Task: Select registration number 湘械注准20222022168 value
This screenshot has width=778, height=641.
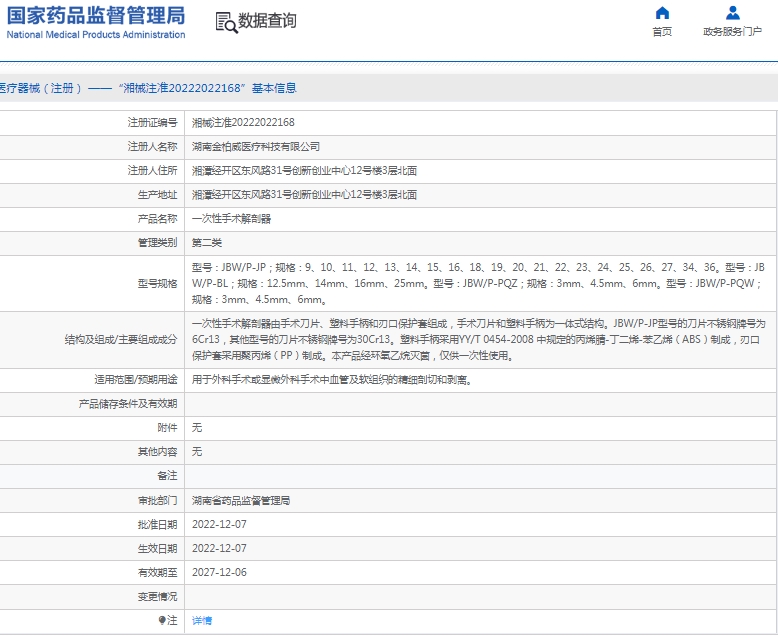Action: (x=243, y=123)
